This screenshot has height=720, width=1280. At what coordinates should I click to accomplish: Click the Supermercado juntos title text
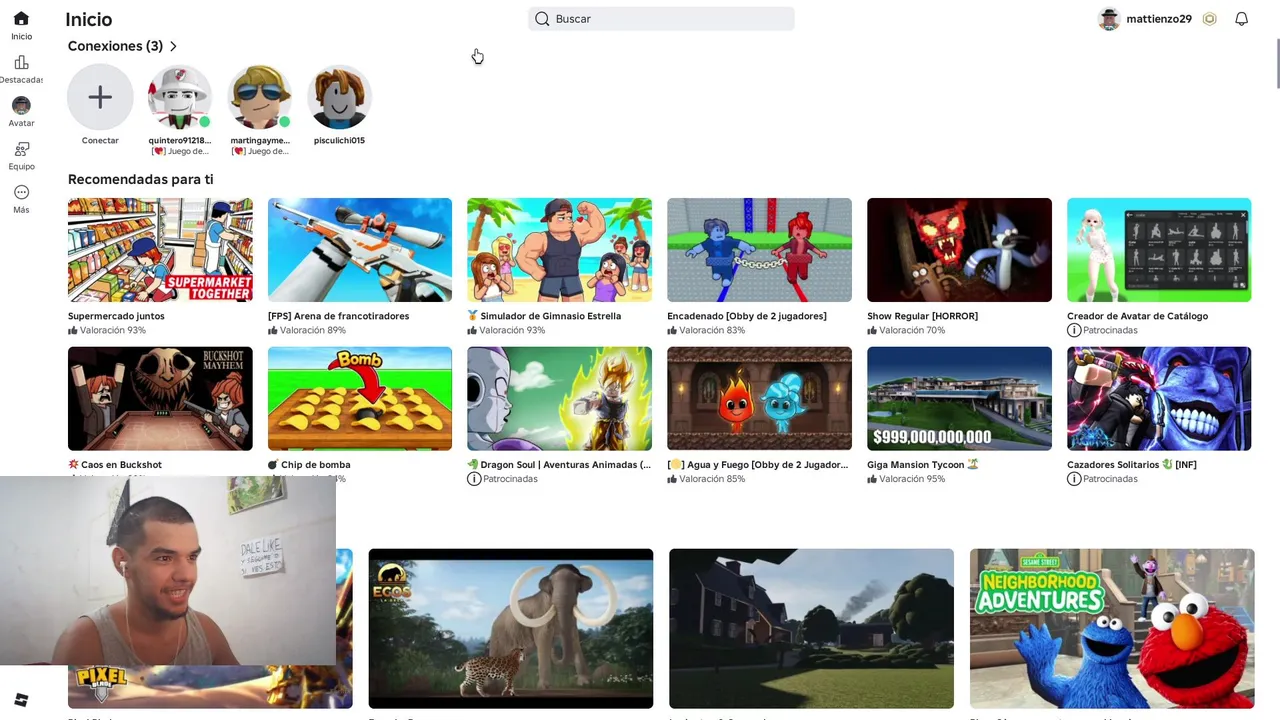pyautogui.click(x=116, y=316)
